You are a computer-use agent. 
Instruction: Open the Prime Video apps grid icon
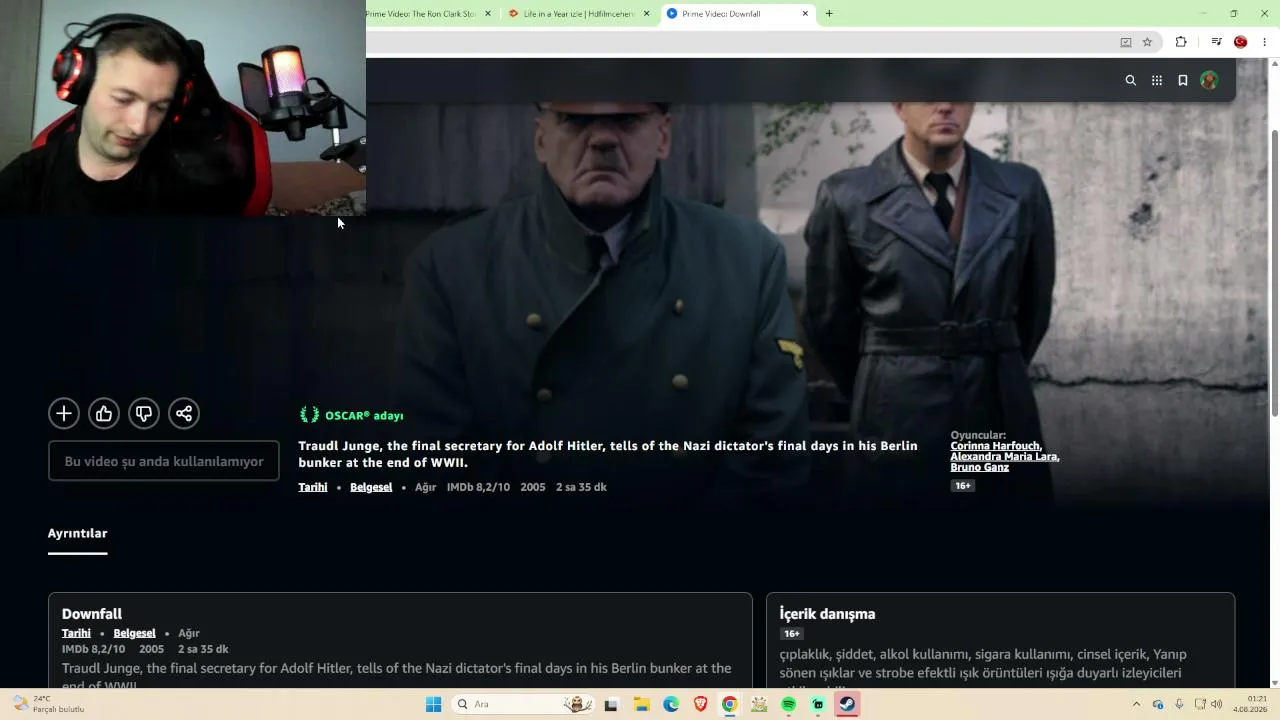click(1157, 81)
